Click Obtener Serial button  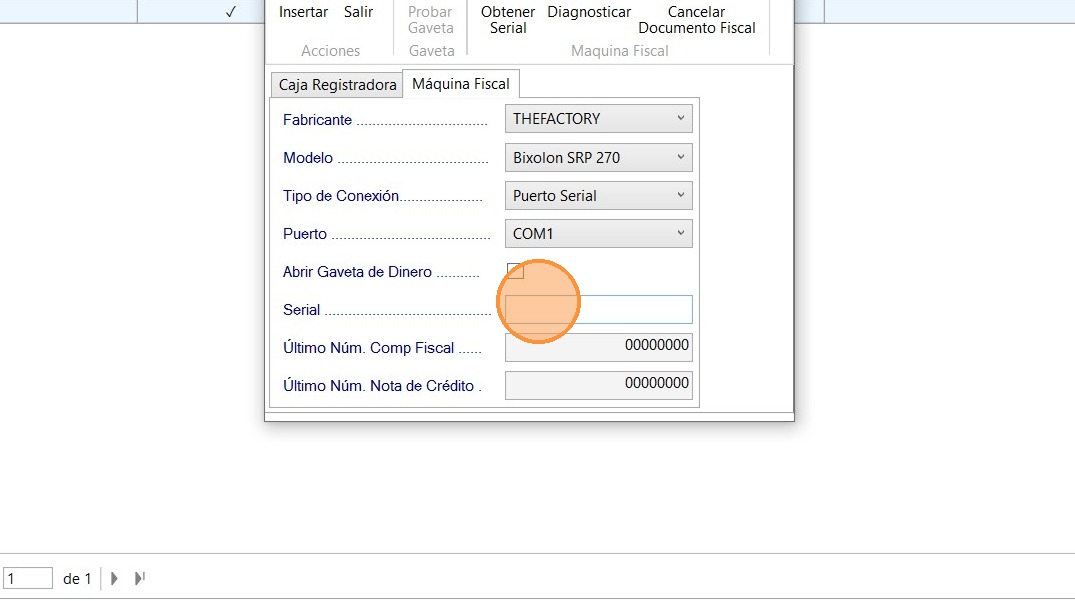(508, 20)
